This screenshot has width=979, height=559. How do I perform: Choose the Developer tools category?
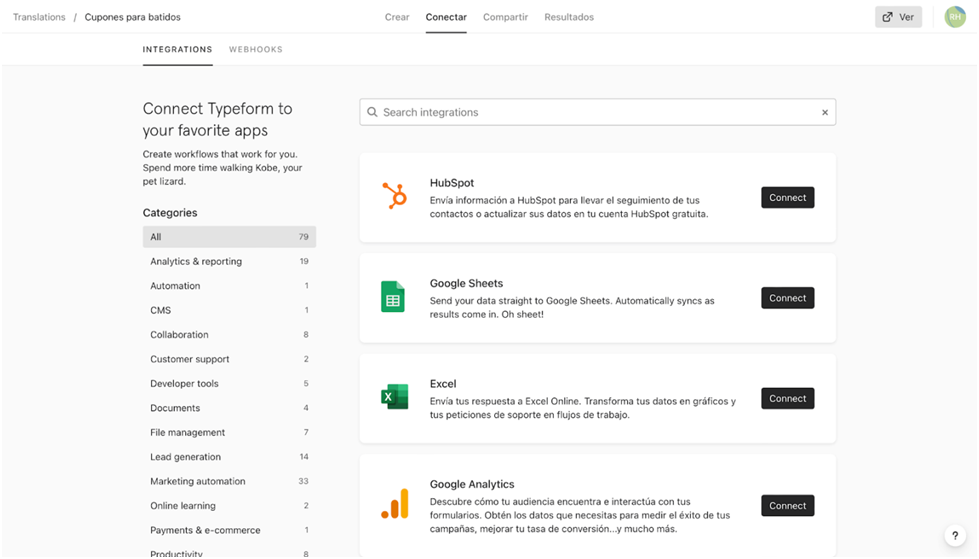(229, 383)
